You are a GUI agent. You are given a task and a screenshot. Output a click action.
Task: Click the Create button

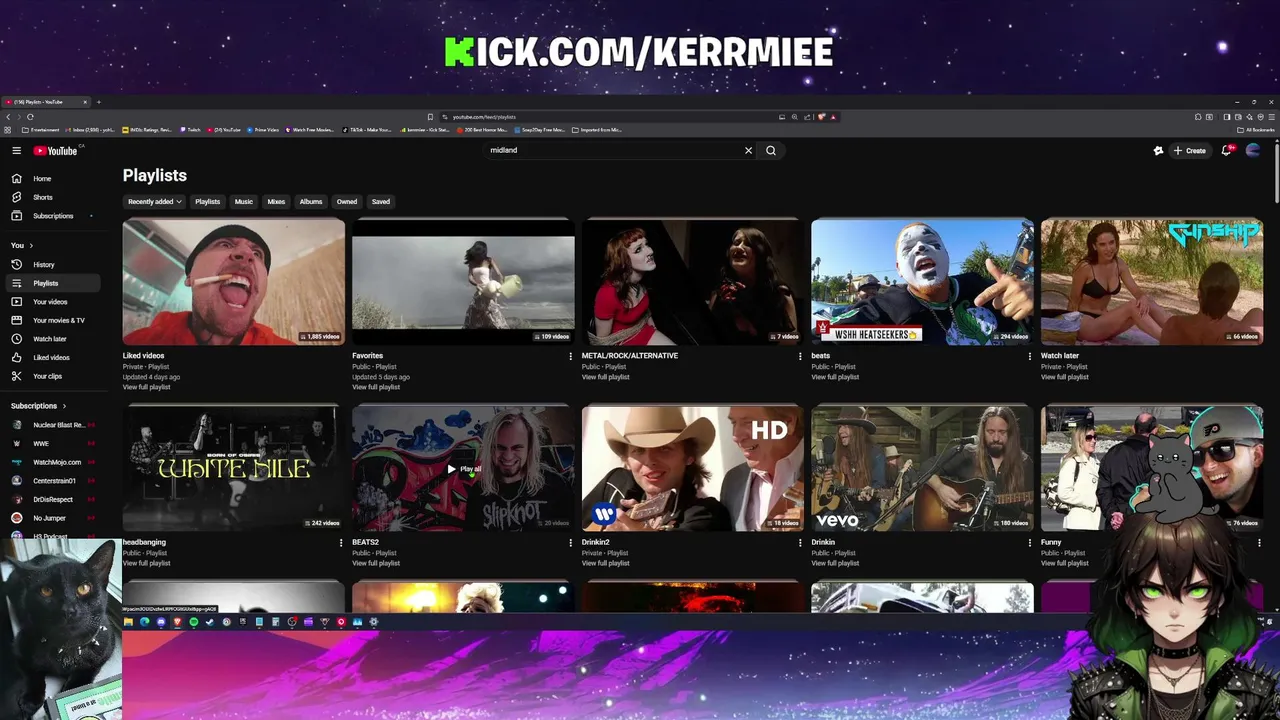(1190, 150)
